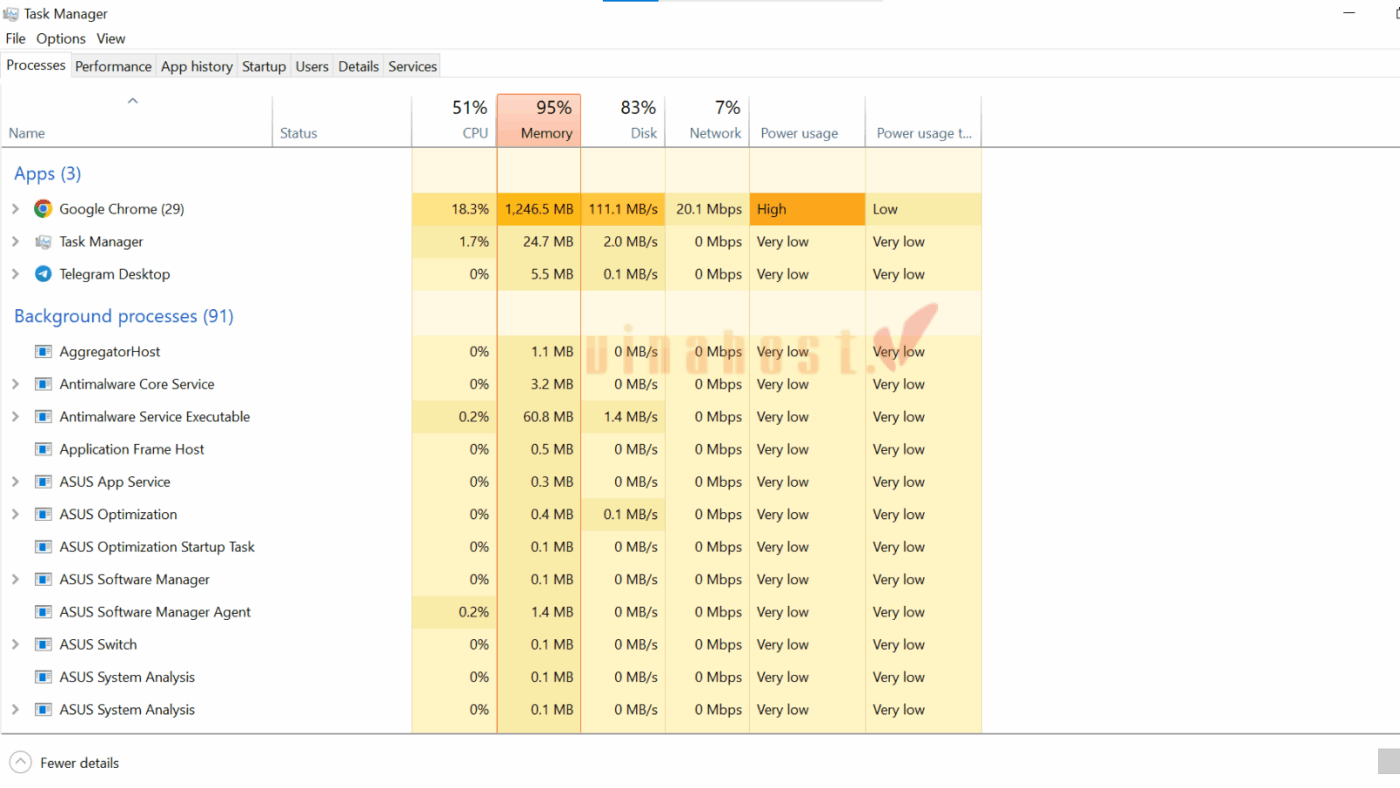Expand the Telegram Desktop process group

(x=15, y=274)
